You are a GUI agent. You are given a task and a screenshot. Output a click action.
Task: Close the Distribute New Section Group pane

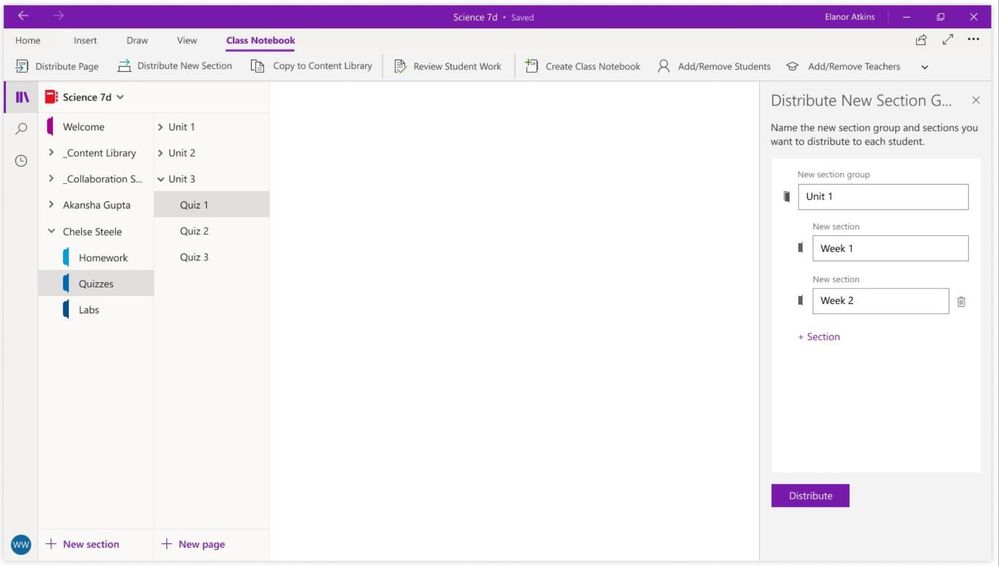point(975,100)
